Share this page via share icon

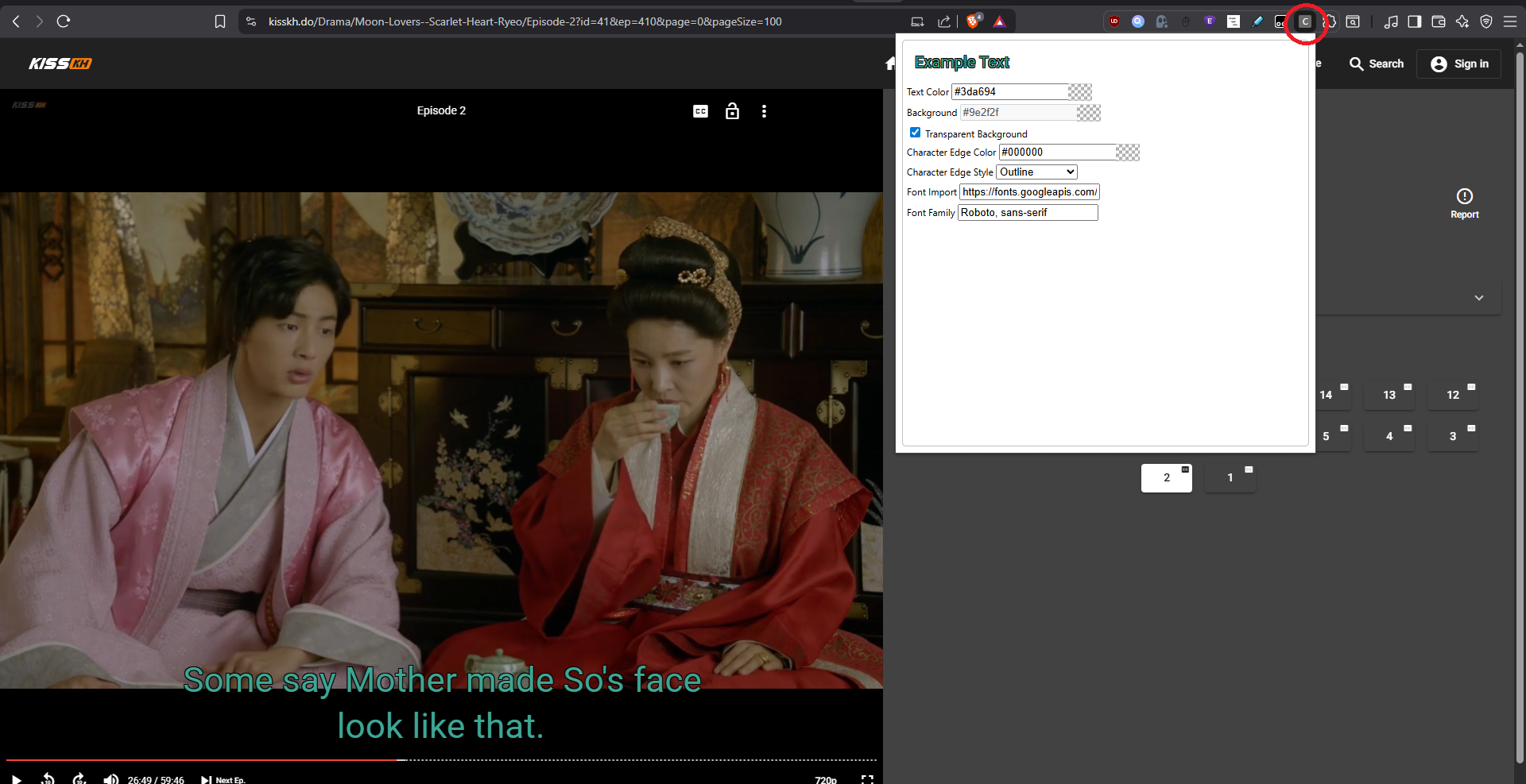[x=944, y=21]
